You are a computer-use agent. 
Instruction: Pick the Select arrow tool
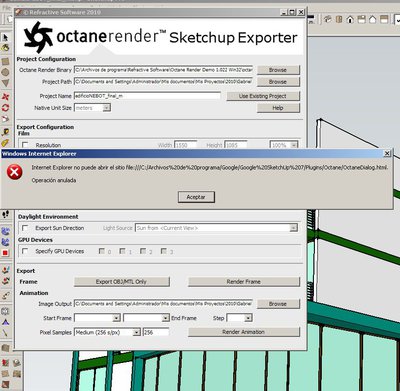click(5, 37)
